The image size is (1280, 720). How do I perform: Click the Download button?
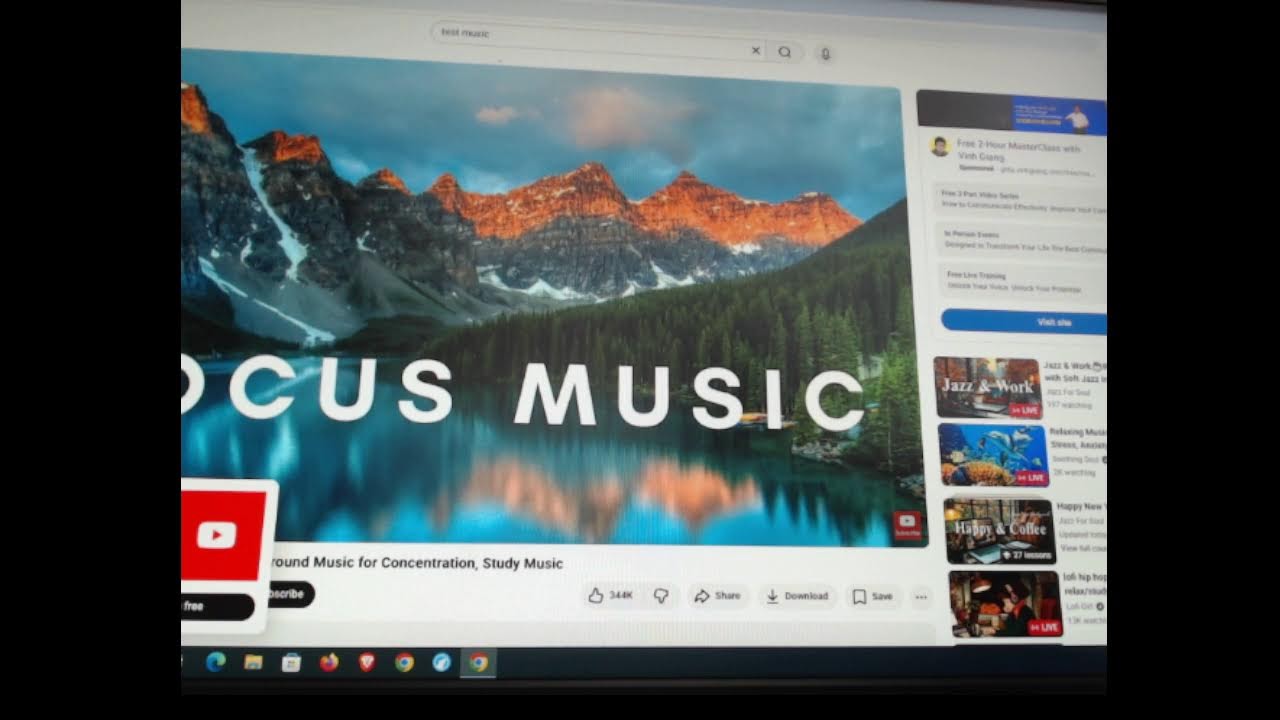(797, 596)
